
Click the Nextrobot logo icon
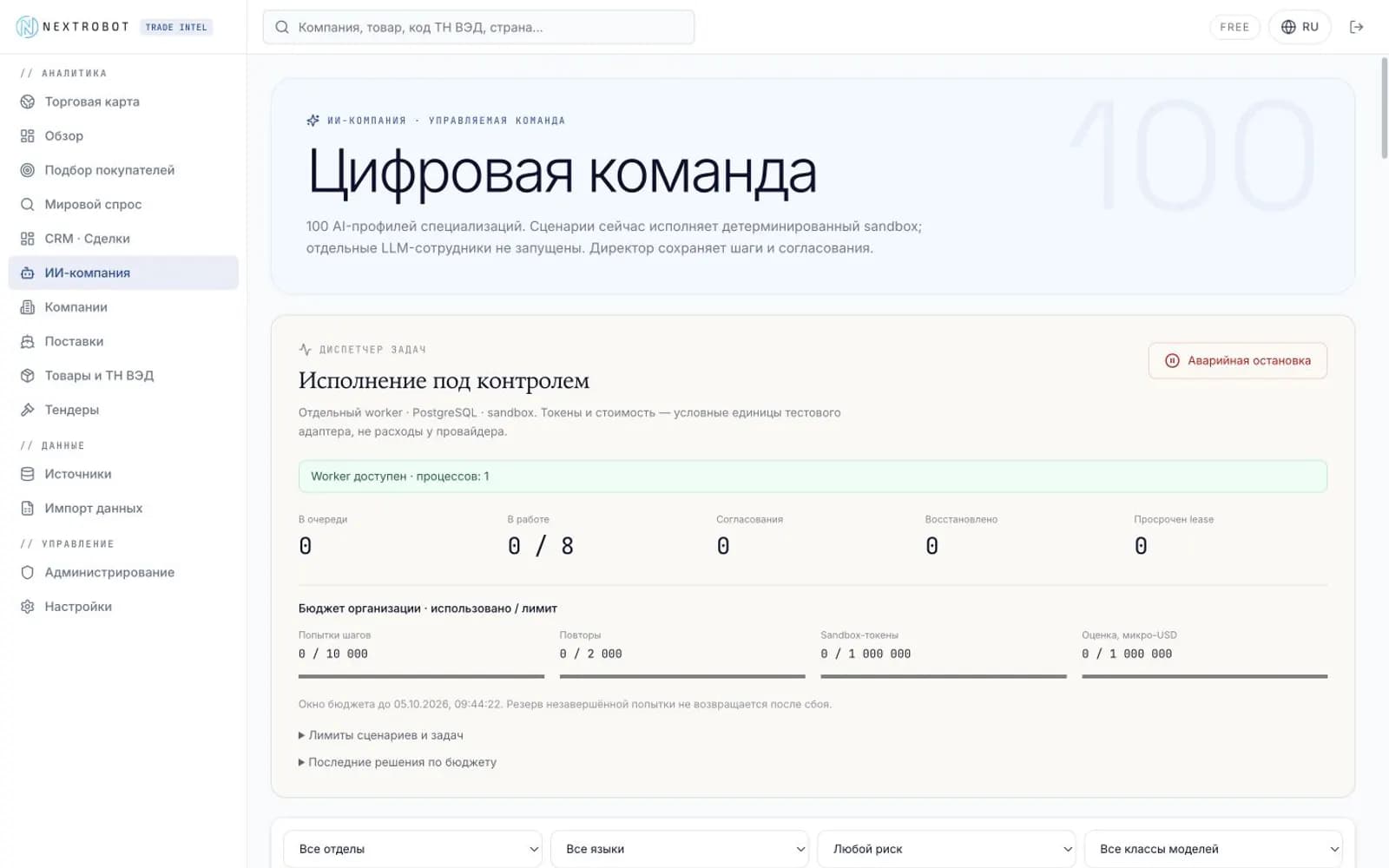pos(27,27)
